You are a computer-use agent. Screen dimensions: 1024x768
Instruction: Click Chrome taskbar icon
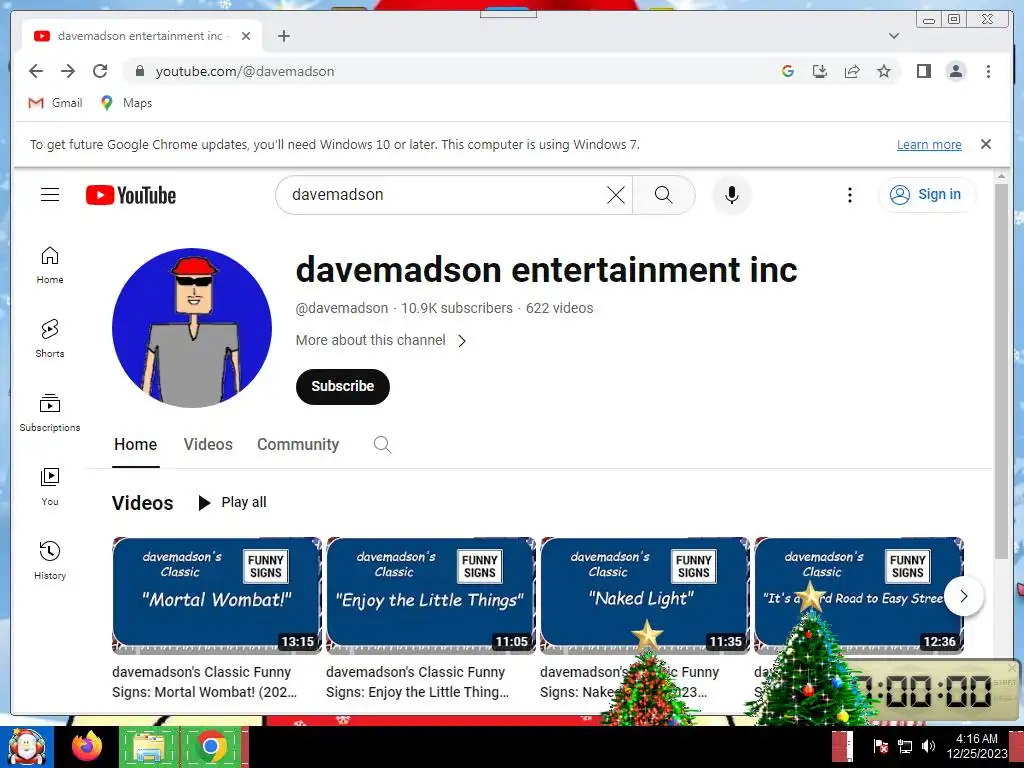pyautogui.click(x=211, y=746)
